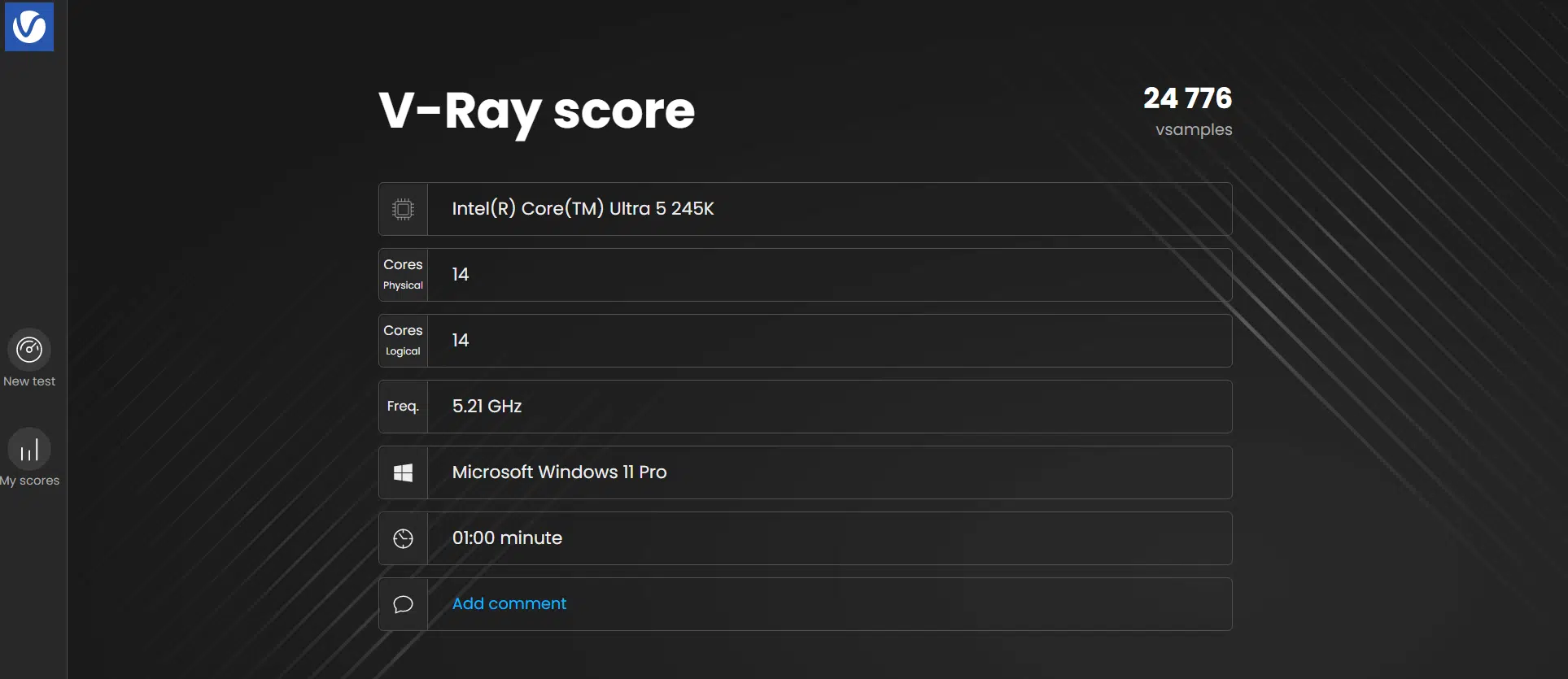Click the 01:00 minute duration text

click(x=507, y=538)
